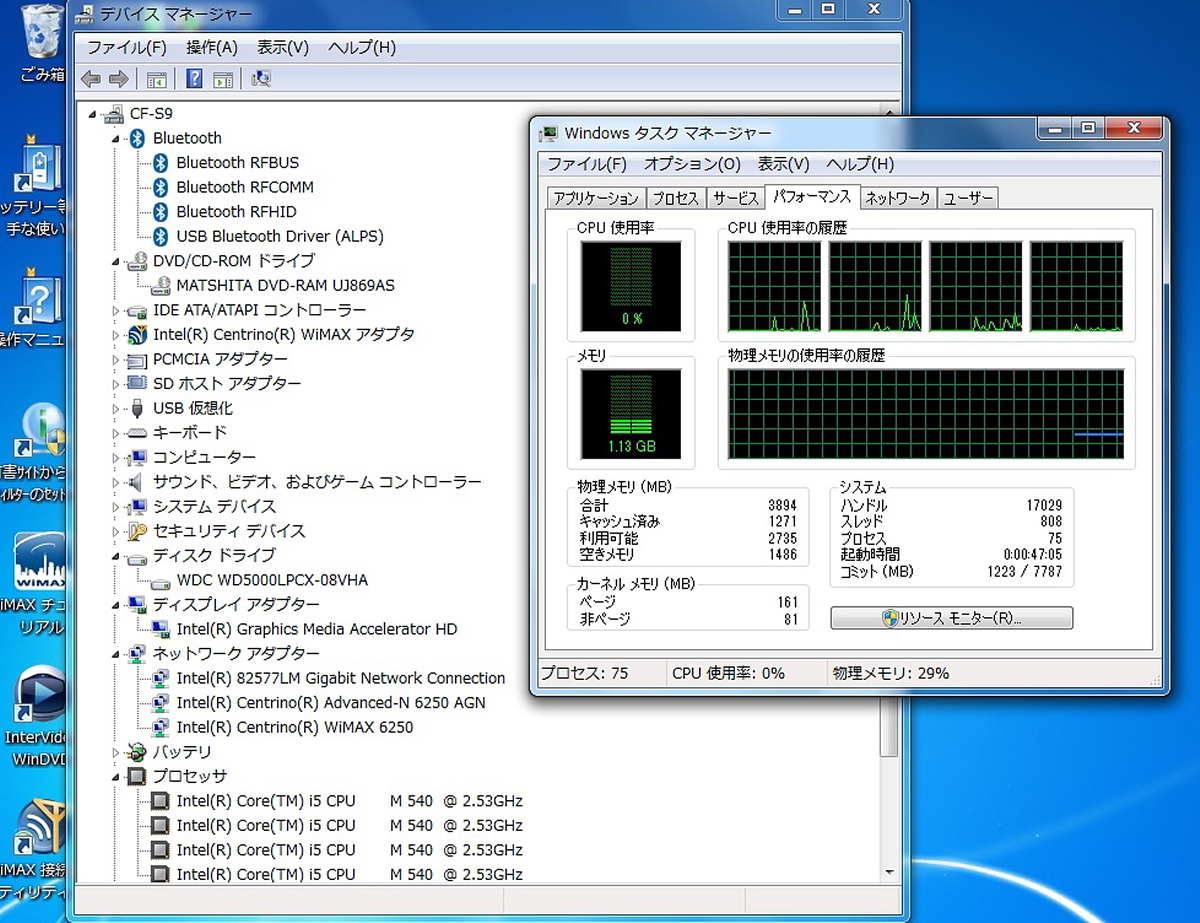This screenshot has width=1200, height=923.
Task: Switch to ネットワーク tab
Action: pos(898,198)
